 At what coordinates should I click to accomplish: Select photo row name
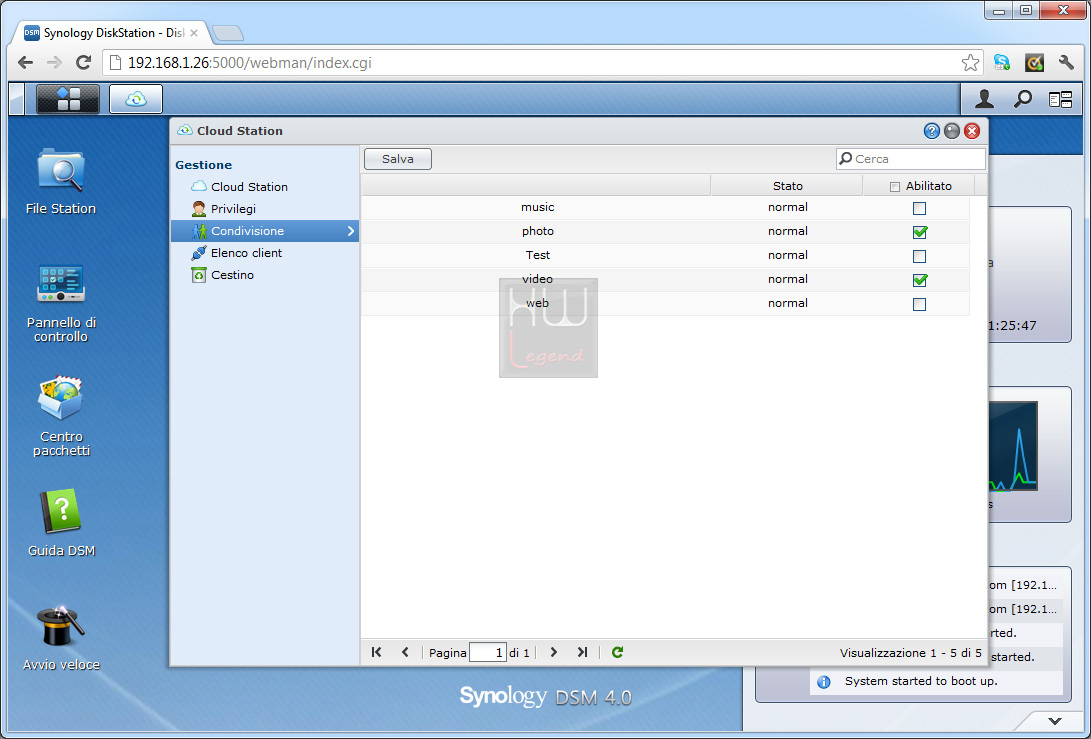(537, 231)
